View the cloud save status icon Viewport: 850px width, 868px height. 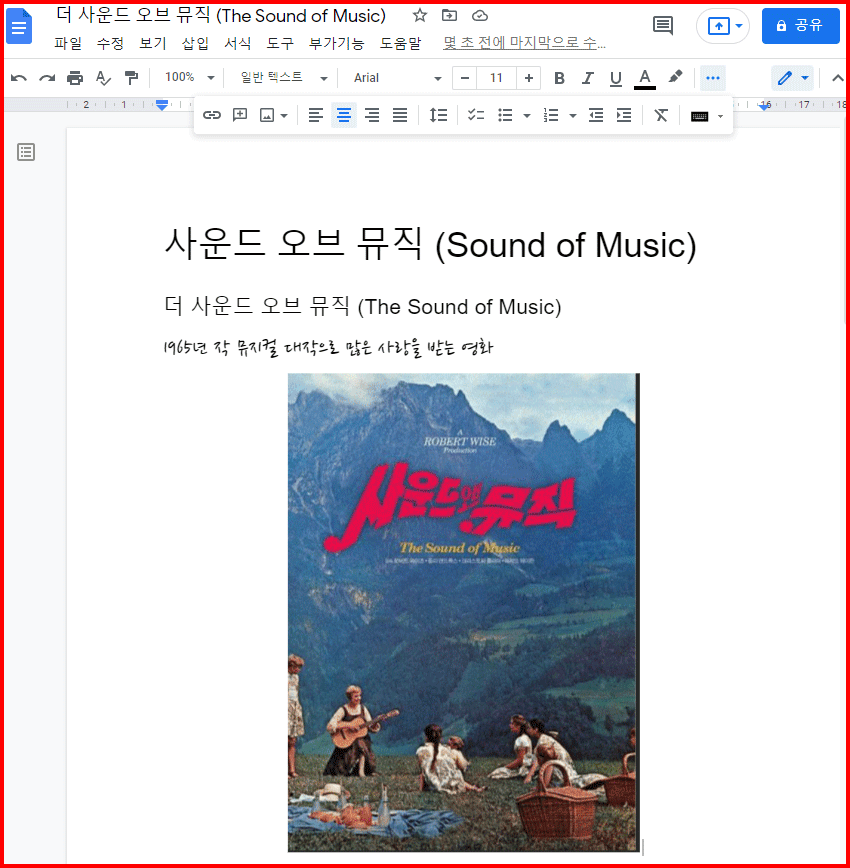[x=480, y=16]
